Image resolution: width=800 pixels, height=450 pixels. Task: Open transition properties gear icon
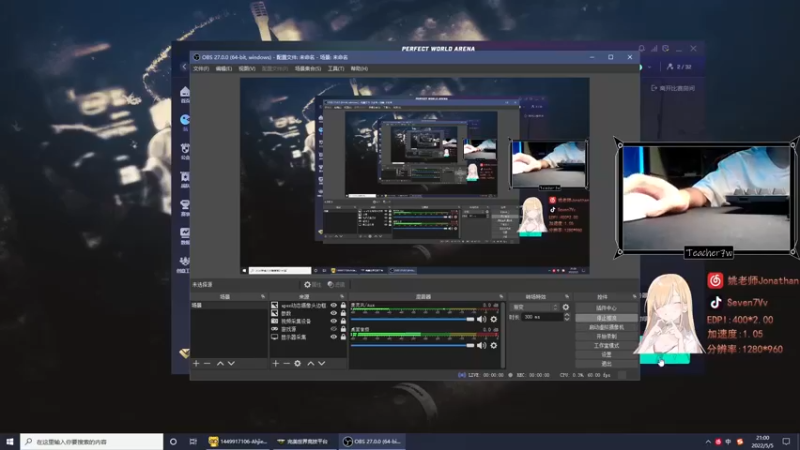565,307
